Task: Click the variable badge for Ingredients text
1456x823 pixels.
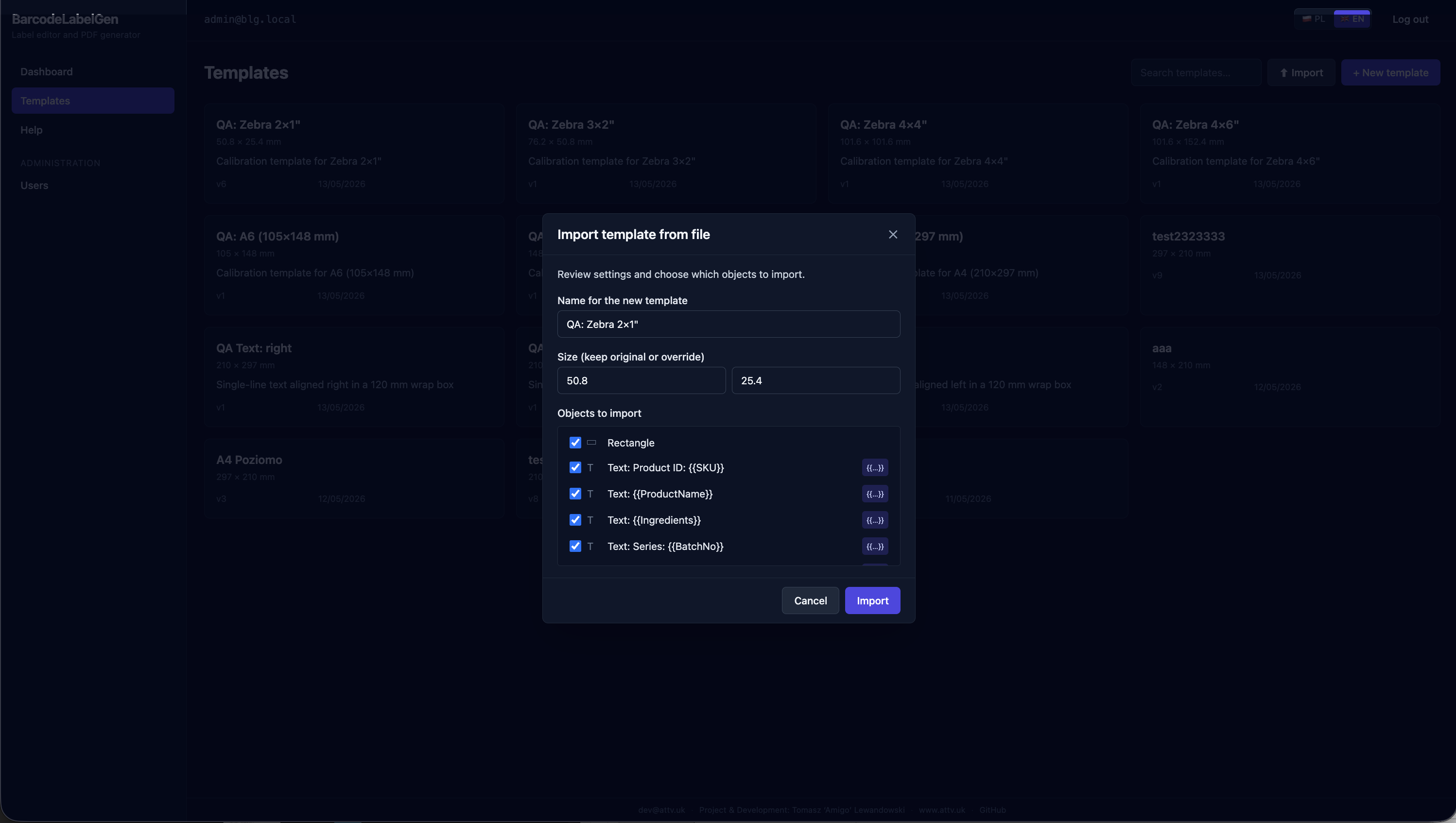Action: click(875, 520)
